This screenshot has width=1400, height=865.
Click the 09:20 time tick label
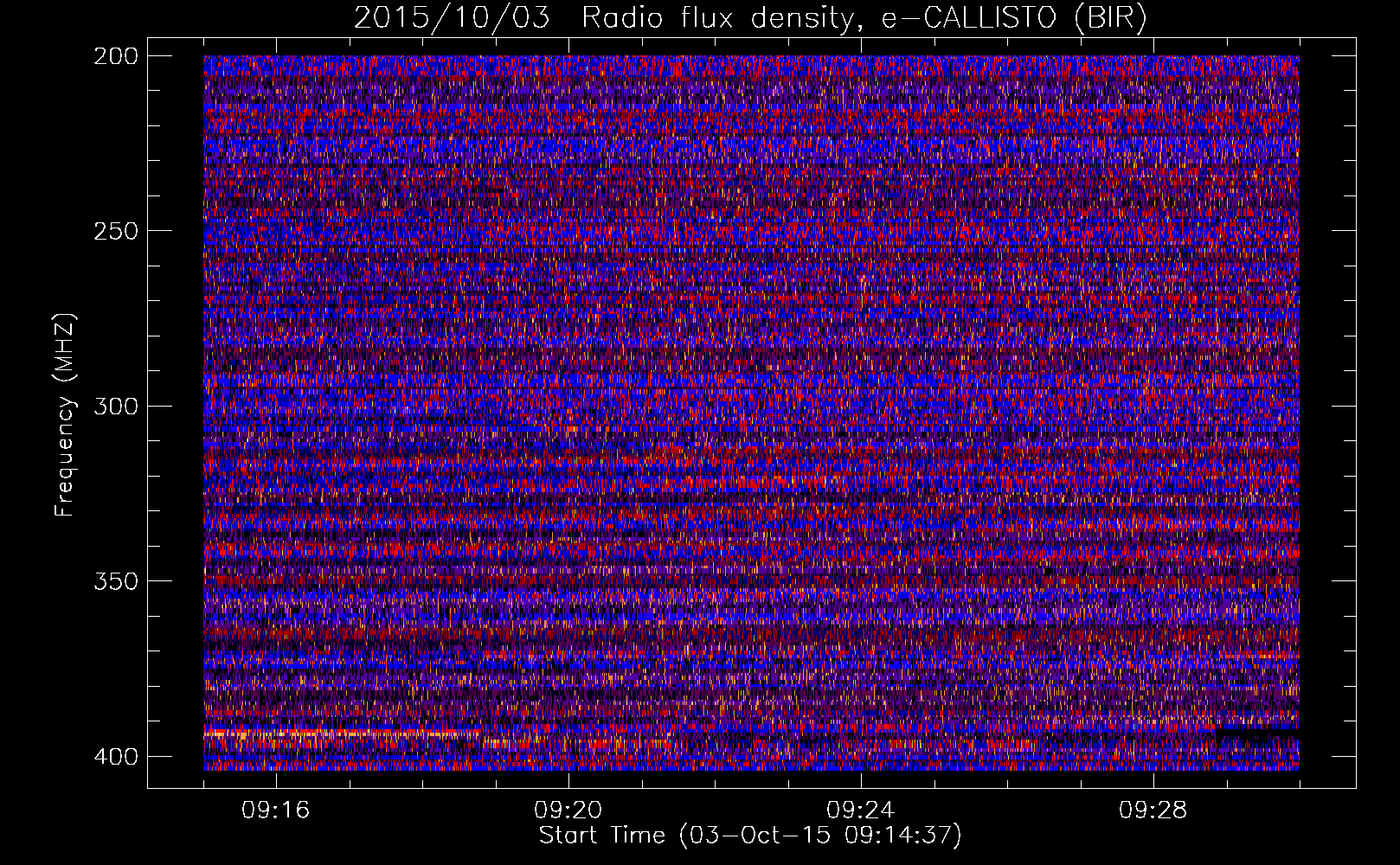pos(568,811)
